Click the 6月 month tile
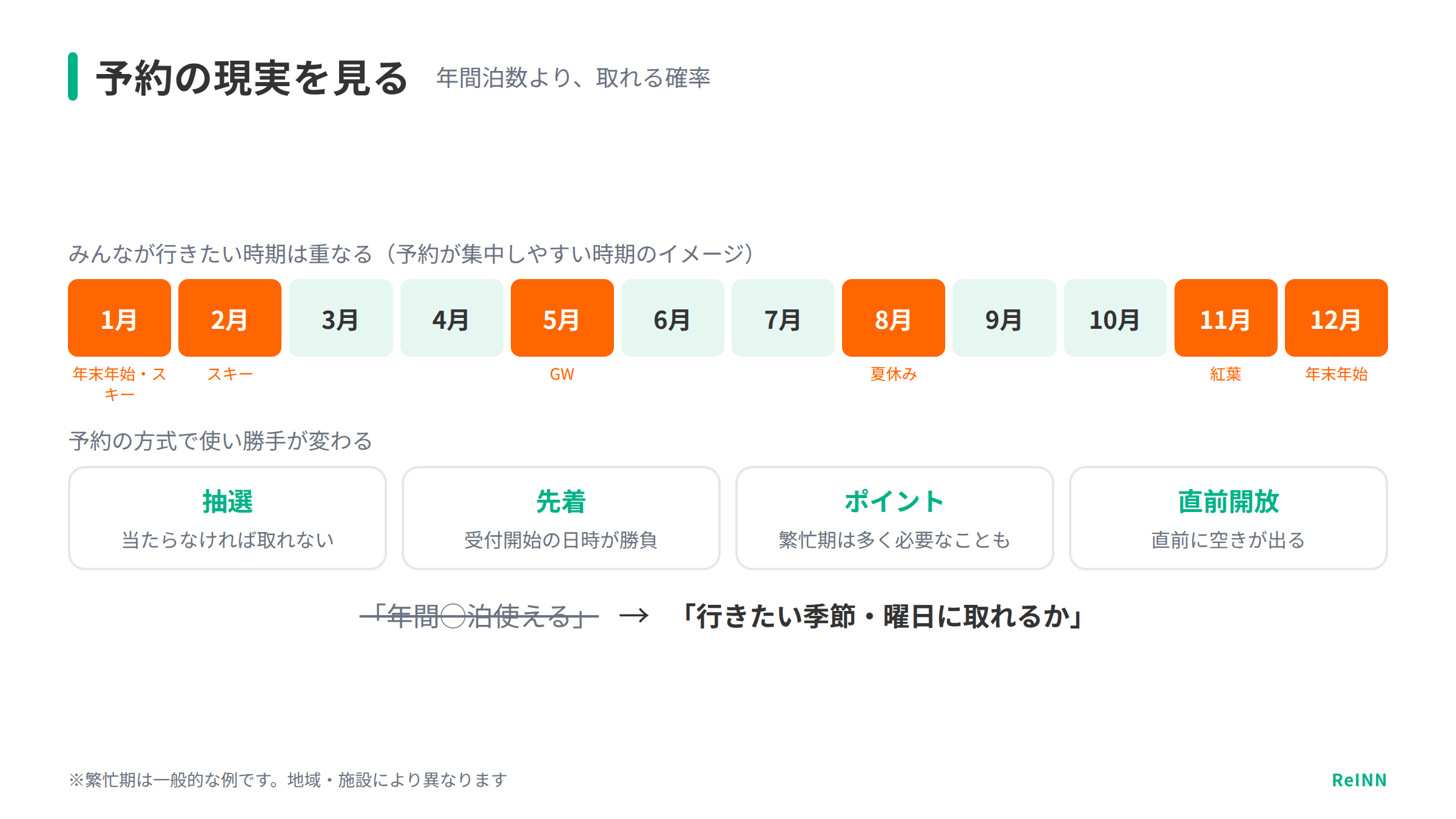This screenshot has height=819, width=1456. tap(672, 318)
